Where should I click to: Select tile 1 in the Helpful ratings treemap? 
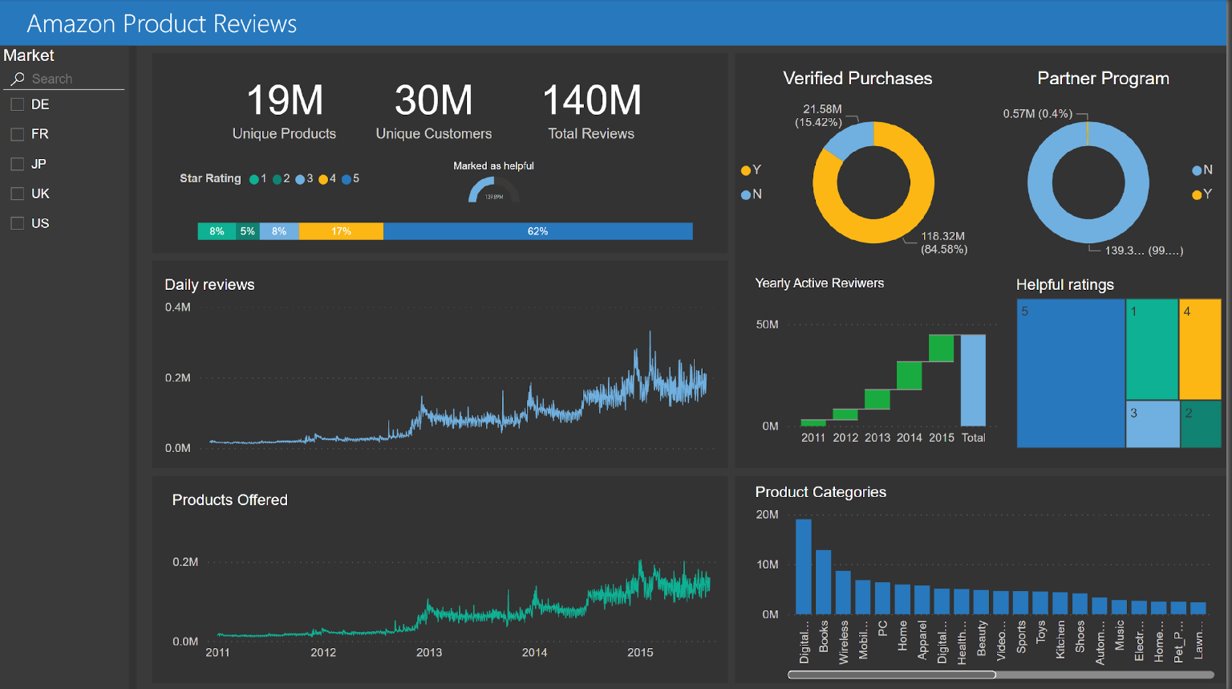tap(1152, 350)
